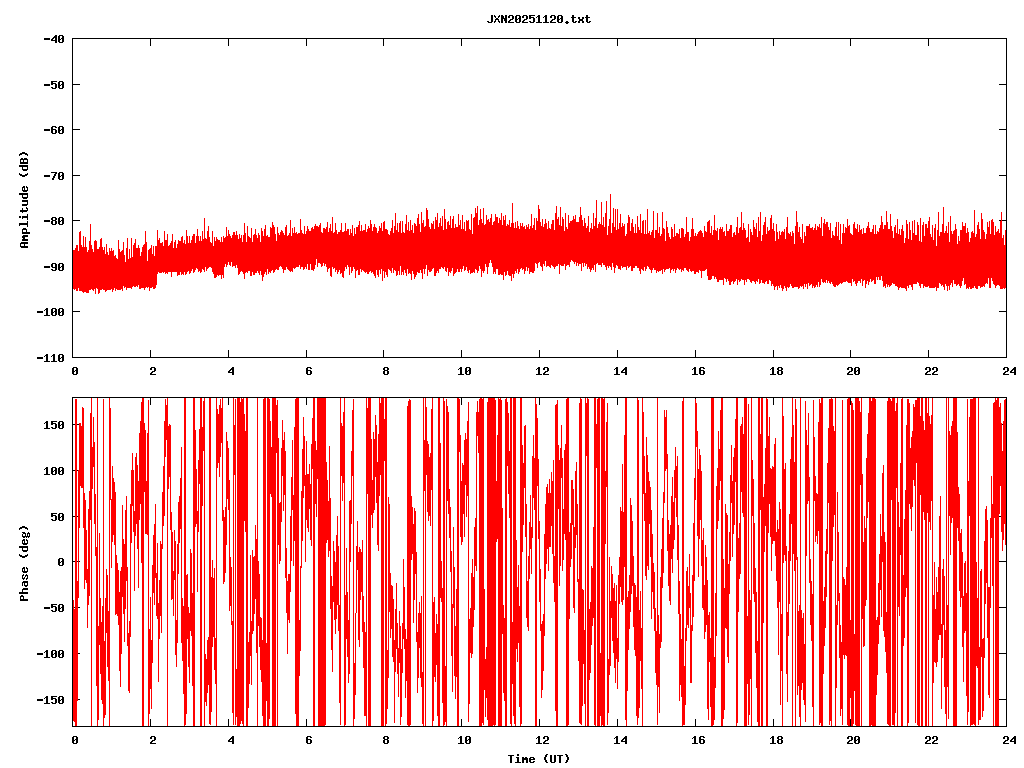Click hour 10 under the phase plot
This screenshot has width=1024, height=768.
pyautogui.click(x=463, y=740)
